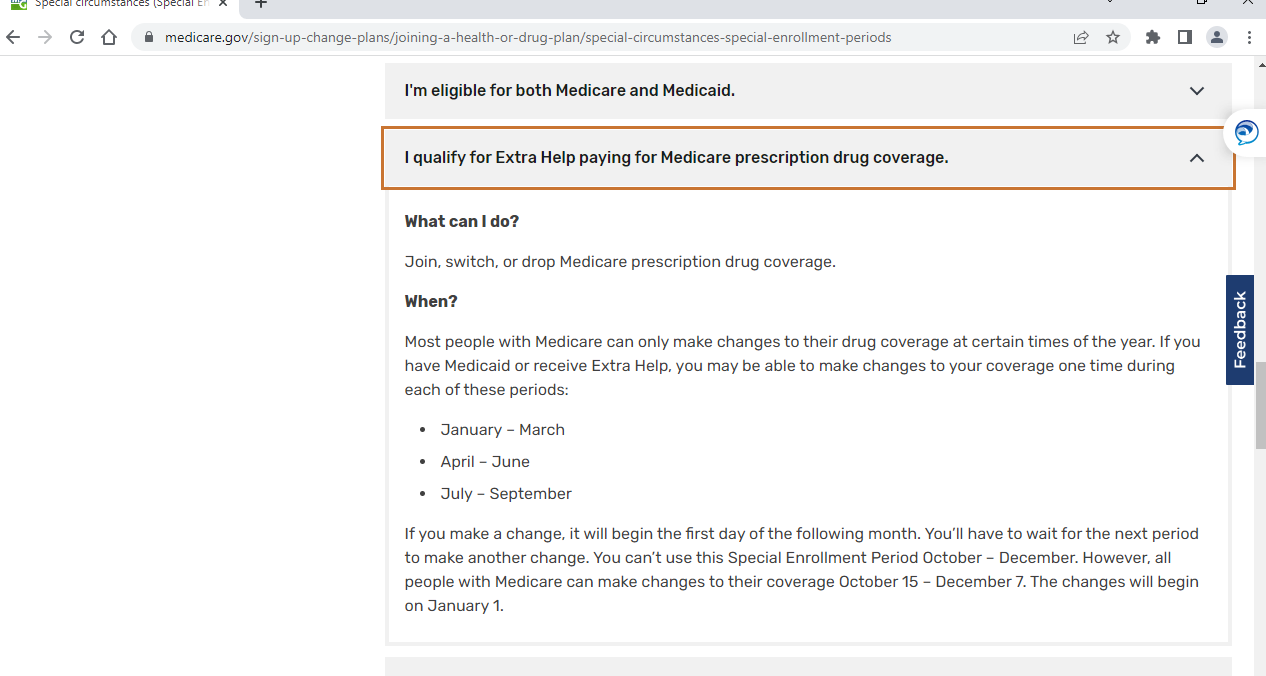Click the page's vertical scrollbar thumb
Viewport: 1266px width, 676px height.
point(1260,405)
